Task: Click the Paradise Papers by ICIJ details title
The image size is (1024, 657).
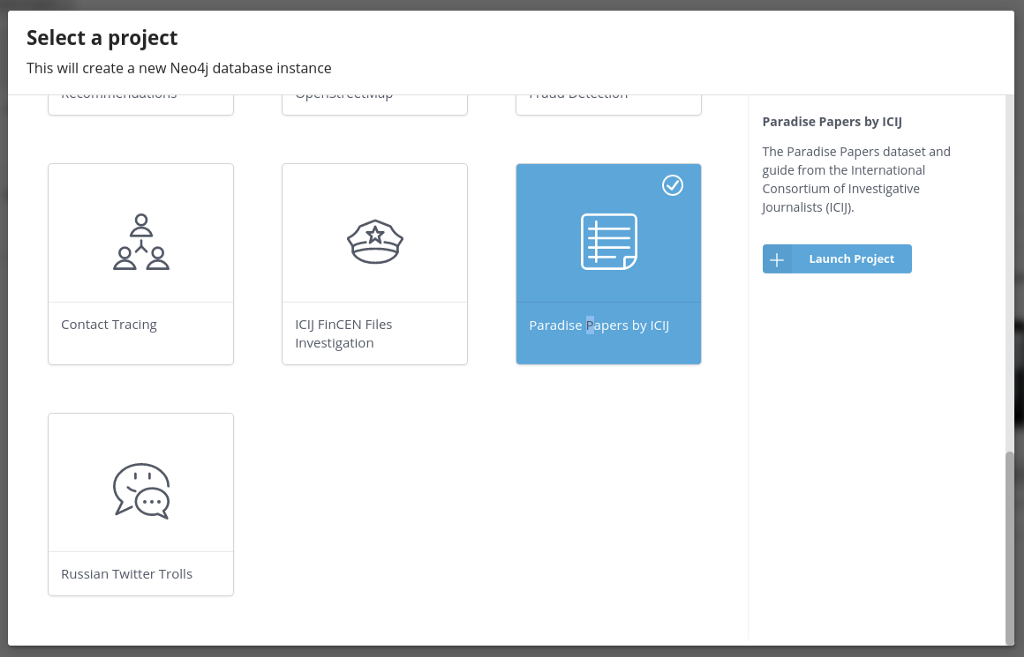Action: pyautogui.click(x=832, y=121)
